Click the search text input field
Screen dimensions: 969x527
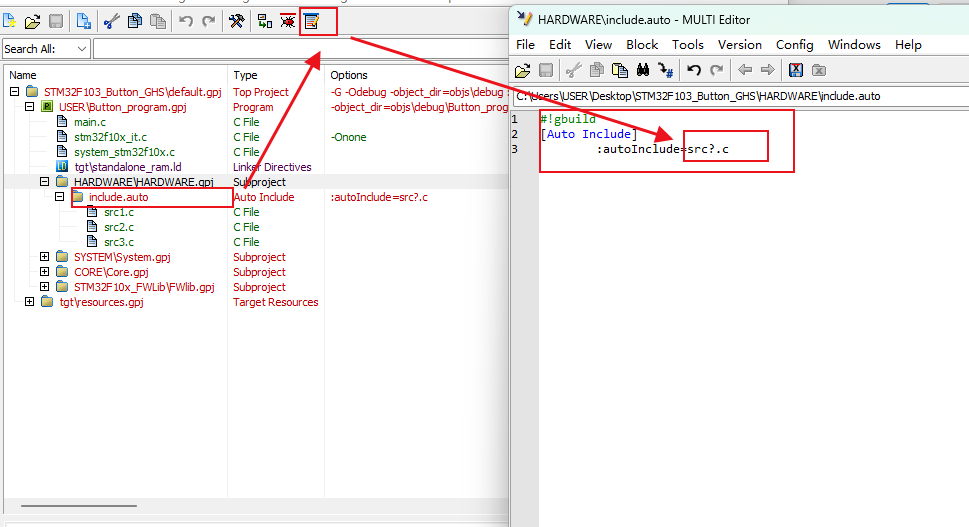pos(300,48)
